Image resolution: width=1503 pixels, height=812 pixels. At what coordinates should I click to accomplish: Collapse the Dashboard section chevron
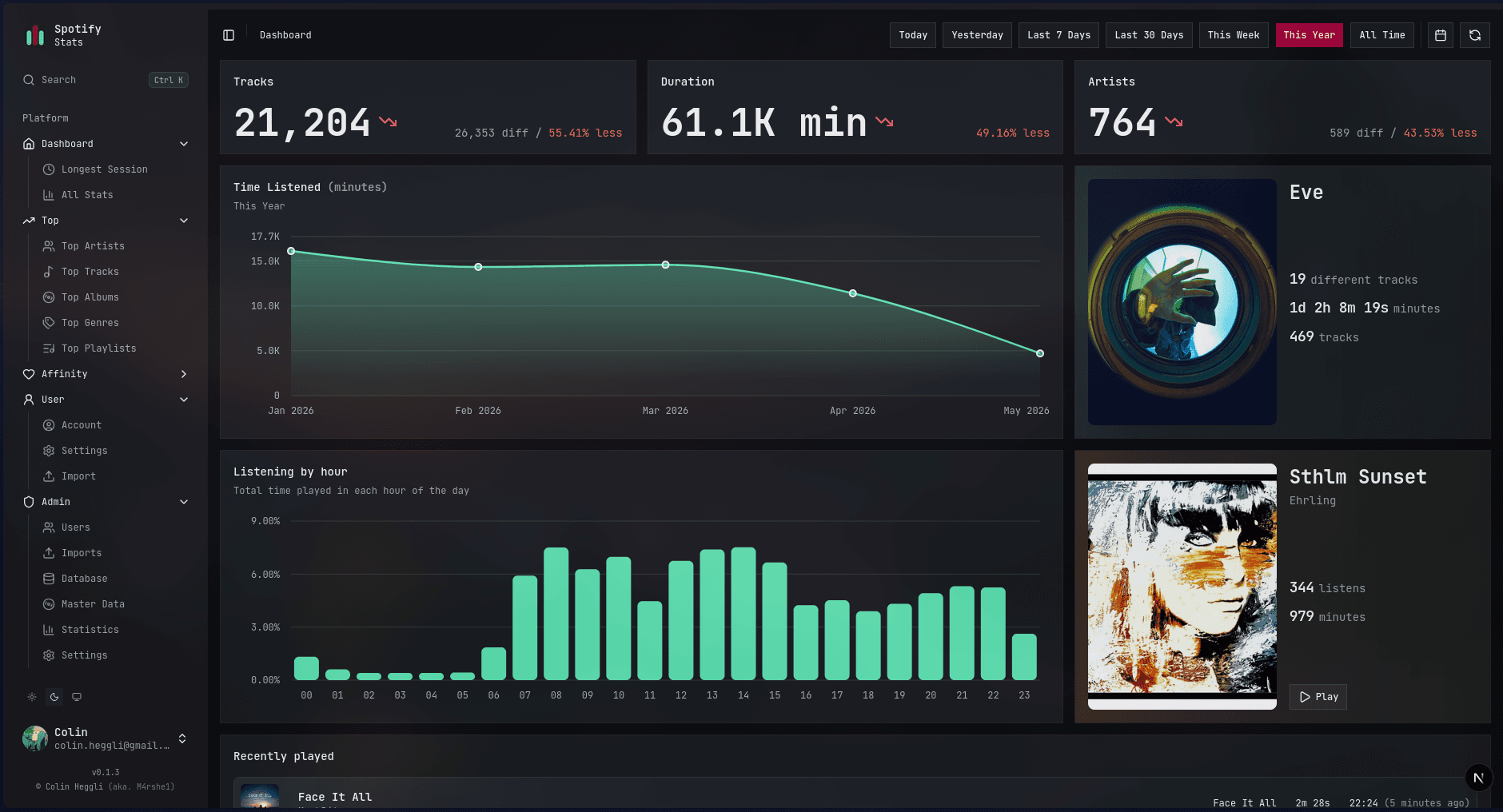coord(184,144)
